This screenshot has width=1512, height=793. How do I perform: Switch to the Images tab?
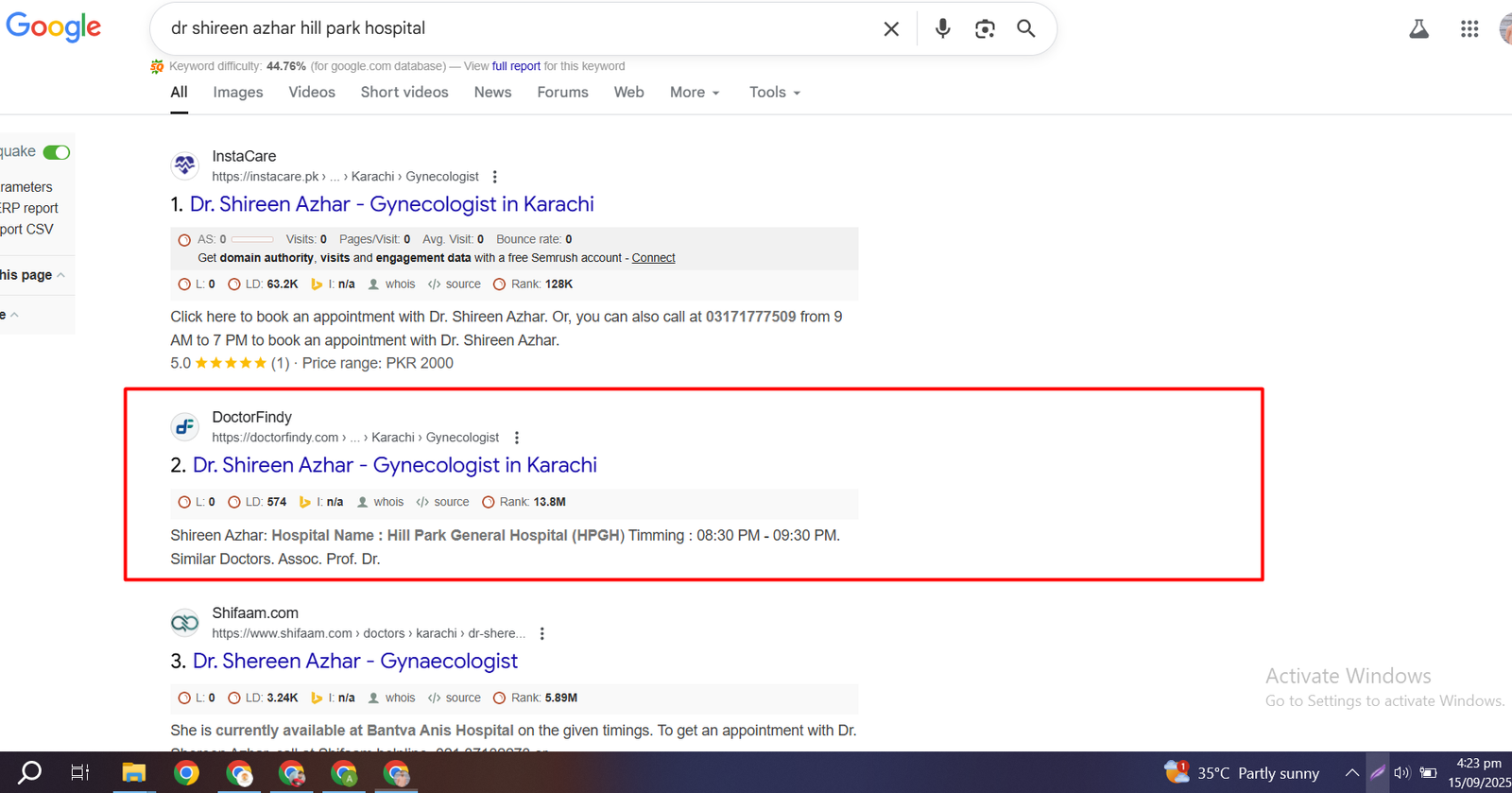pos(238,93)
